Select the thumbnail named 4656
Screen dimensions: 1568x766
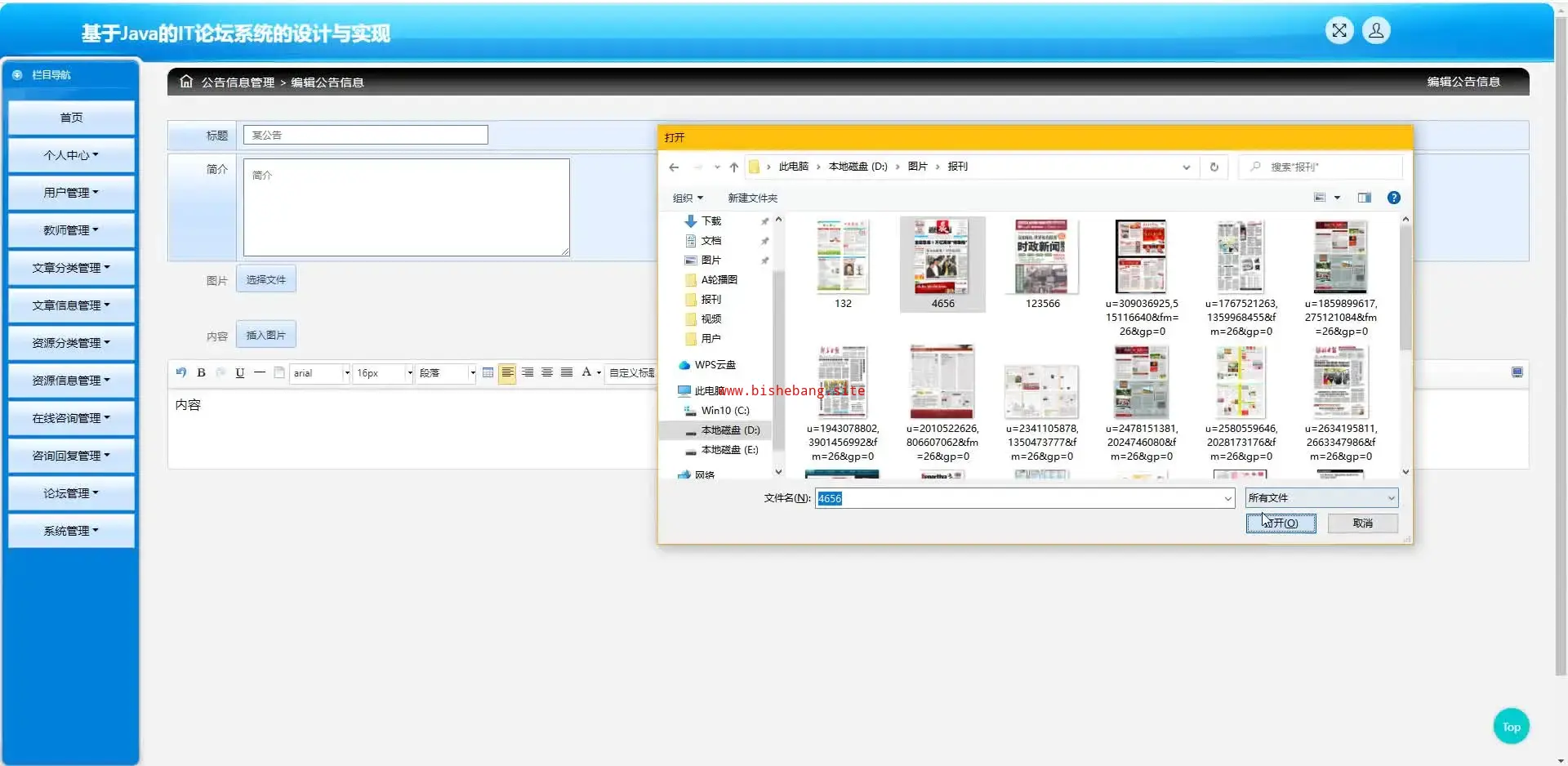[x=942, y=265]
